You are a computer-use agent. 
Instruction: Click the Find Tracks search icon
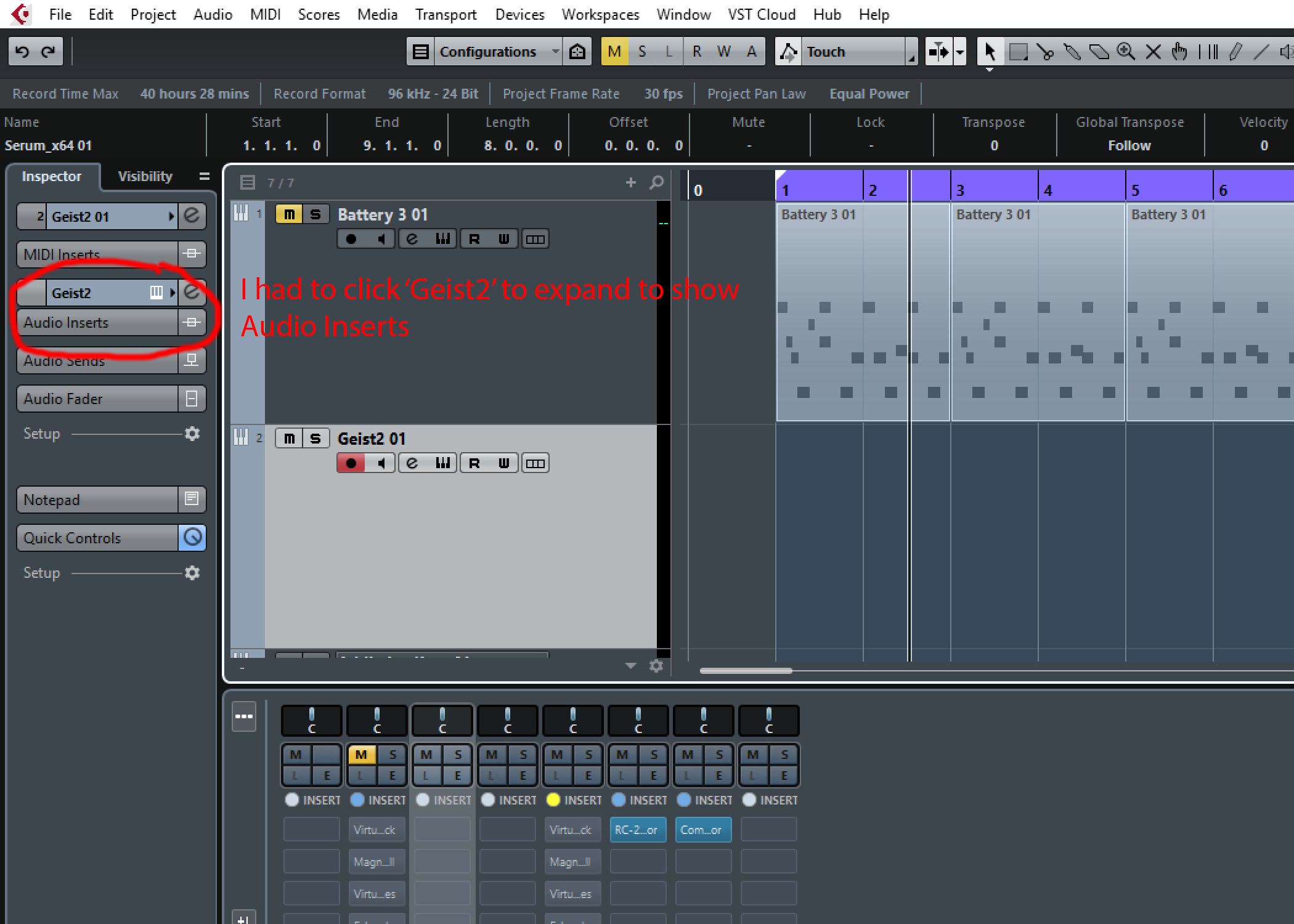click(657, 182)
